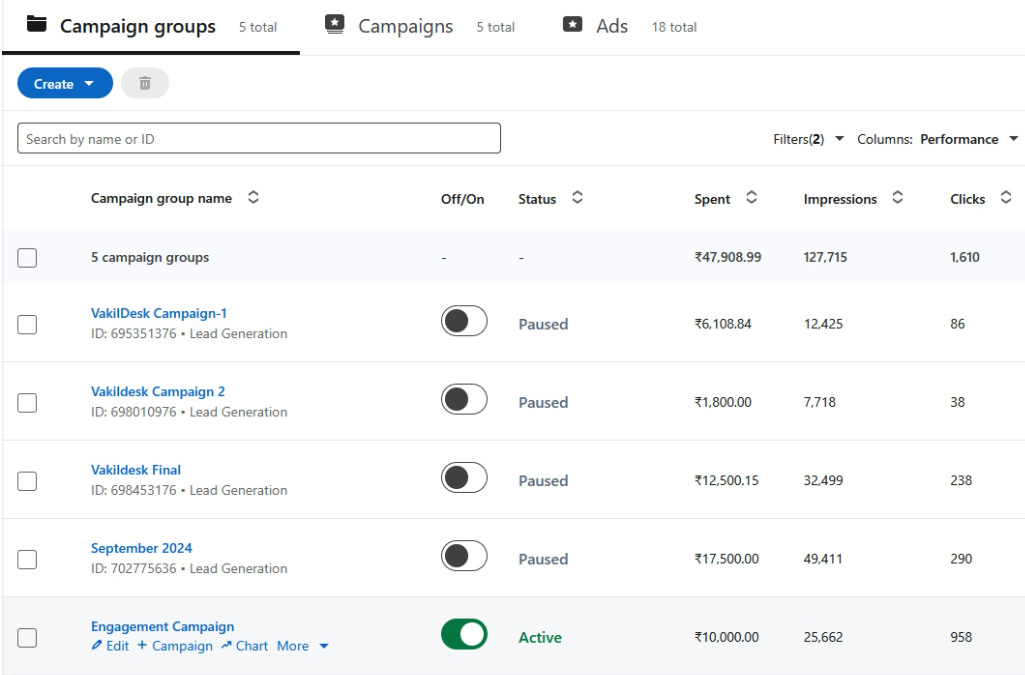Viewport: 1025px width, 675px height.
Task: Disable the Engagement Campaign toggle
Action: [464, 635]
